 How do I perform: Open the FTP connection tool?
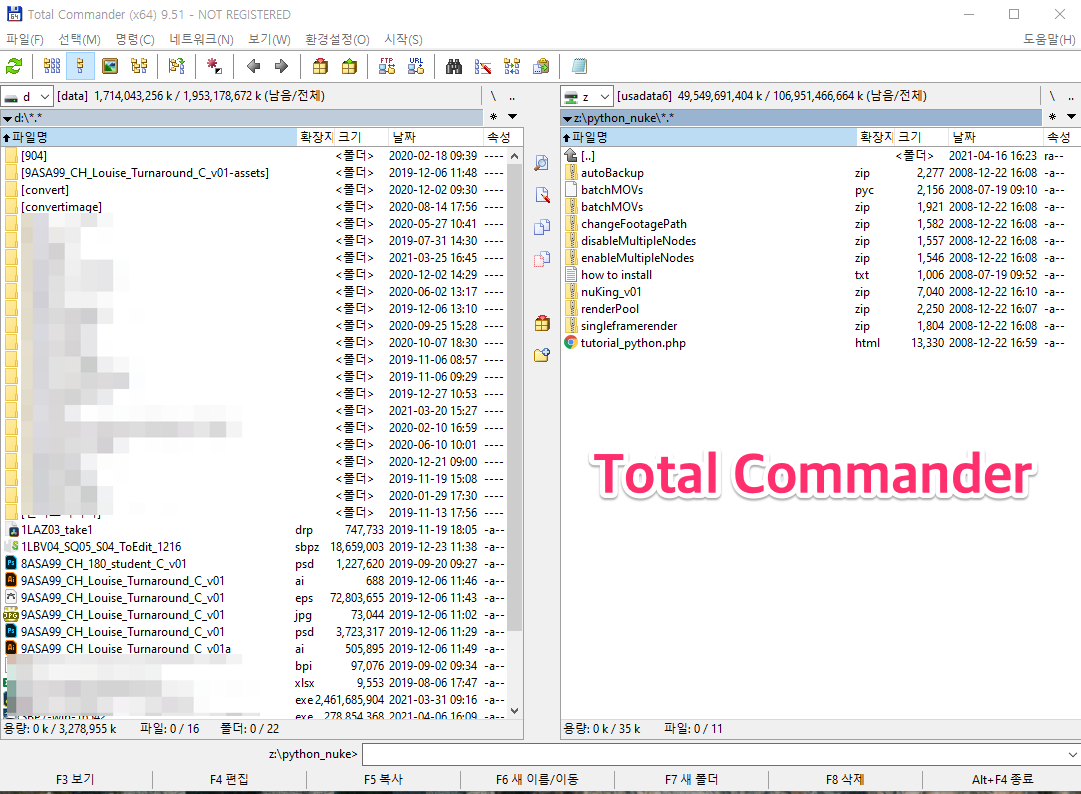[386, 66]
